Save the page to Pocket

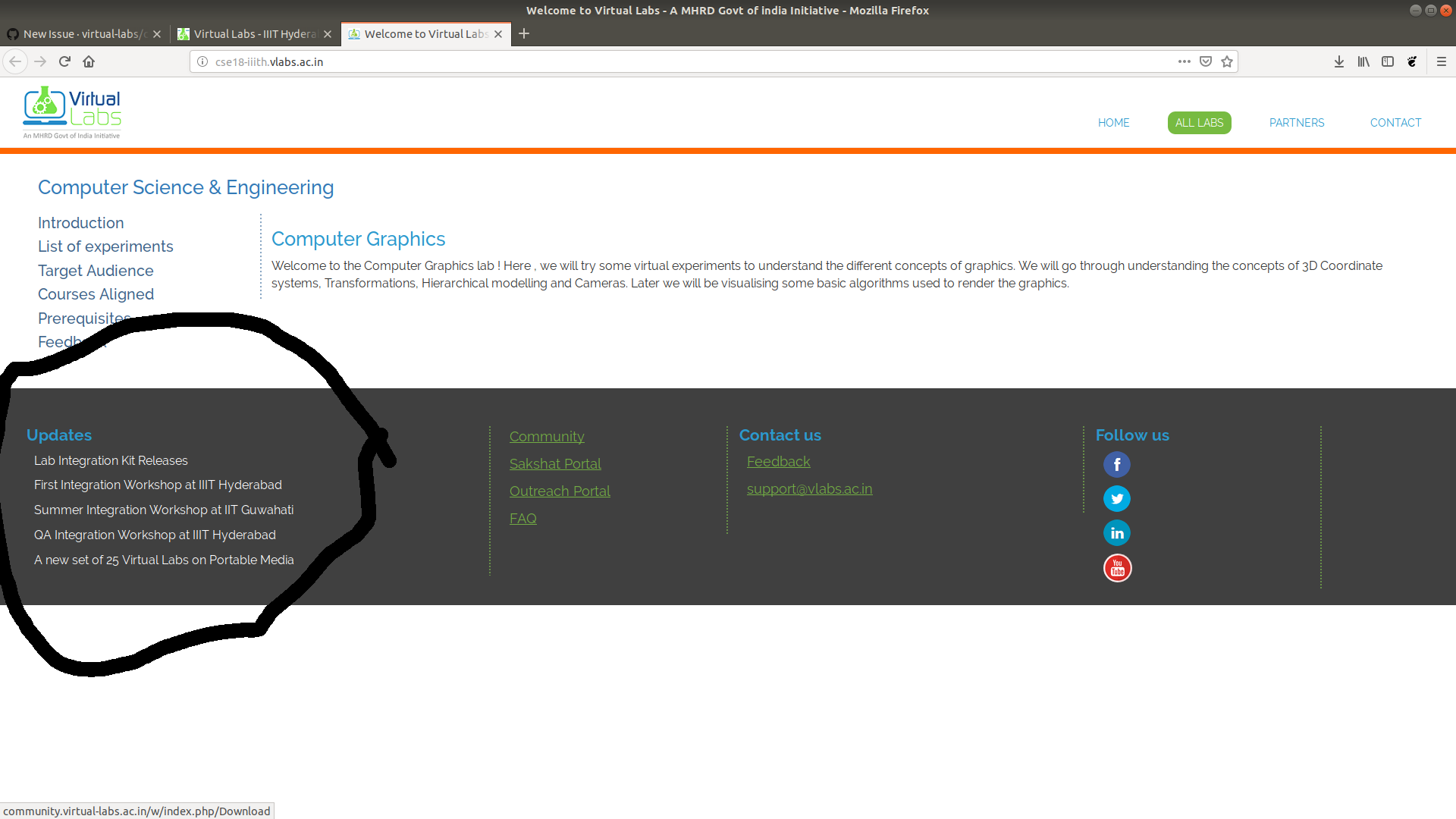1206,61
